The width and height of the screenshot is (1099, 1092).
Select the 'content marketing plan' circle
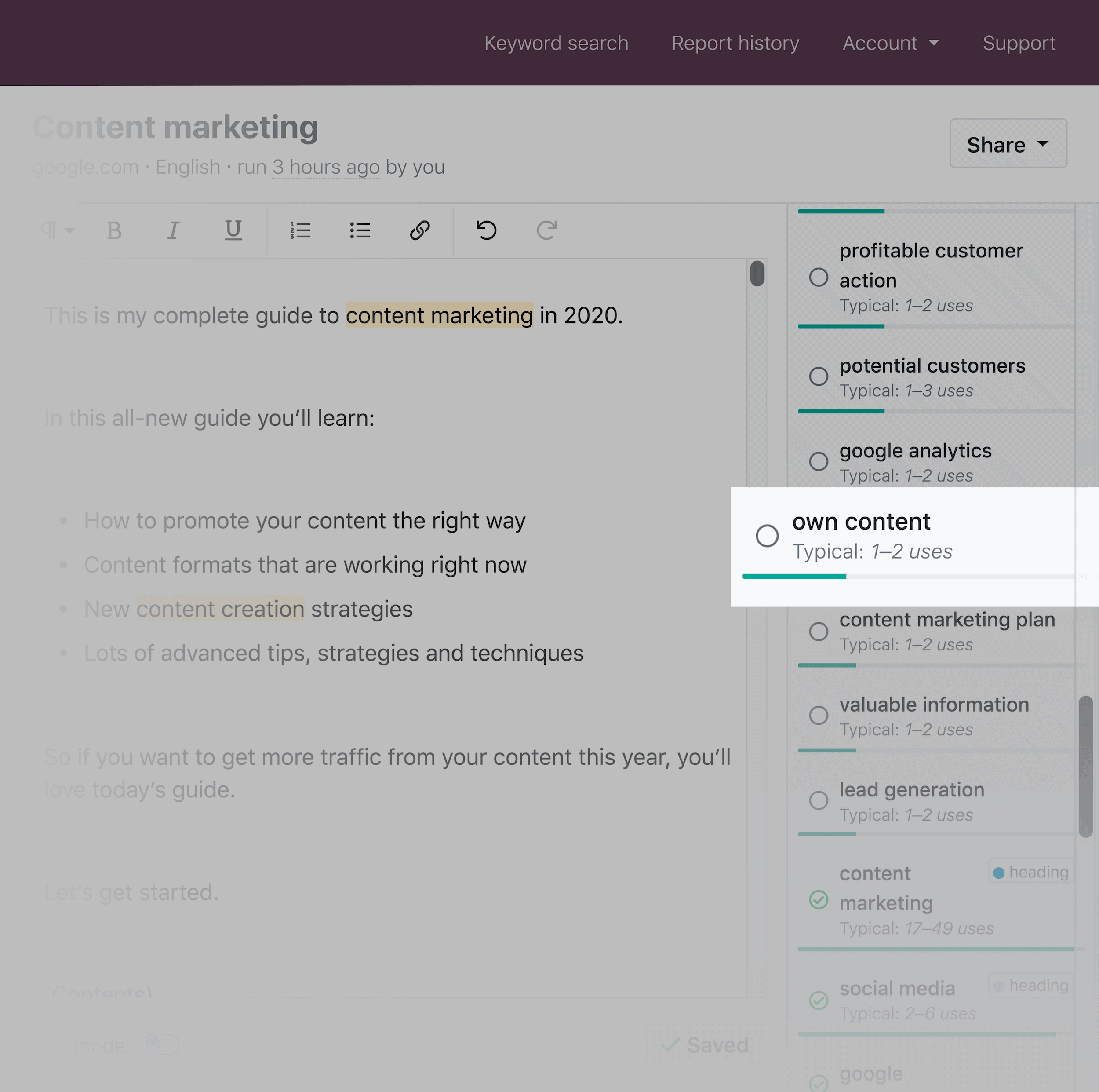pyautogui.click(x=819, y=631)
